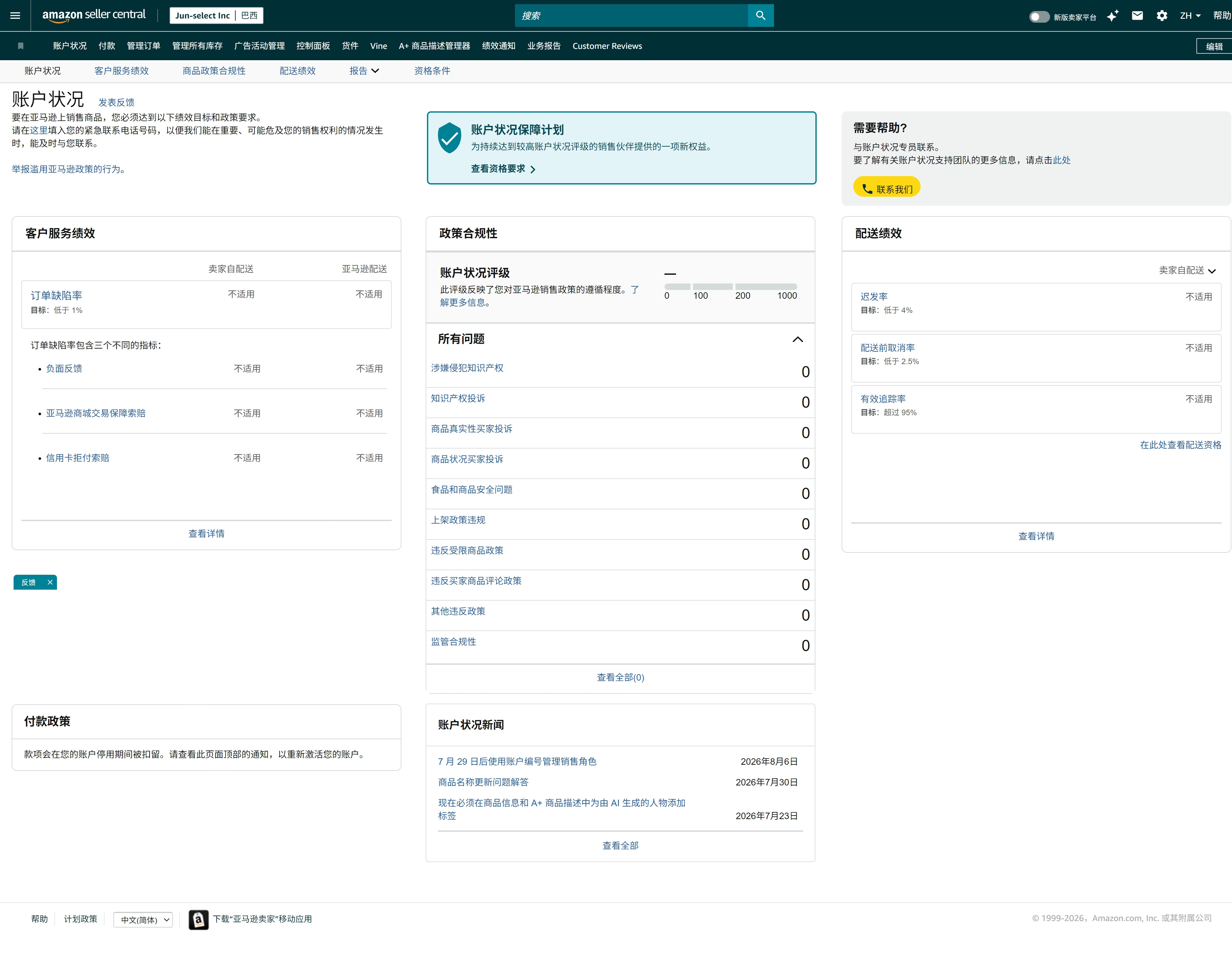Expand the 报告 dropdown menu

pos(364,71)
